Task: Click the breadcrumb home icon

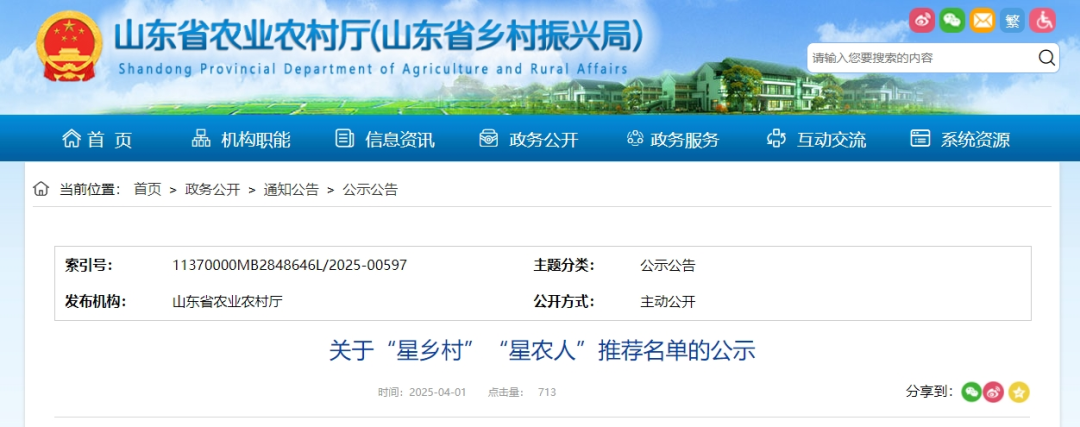Action: (x=41, y=189)
